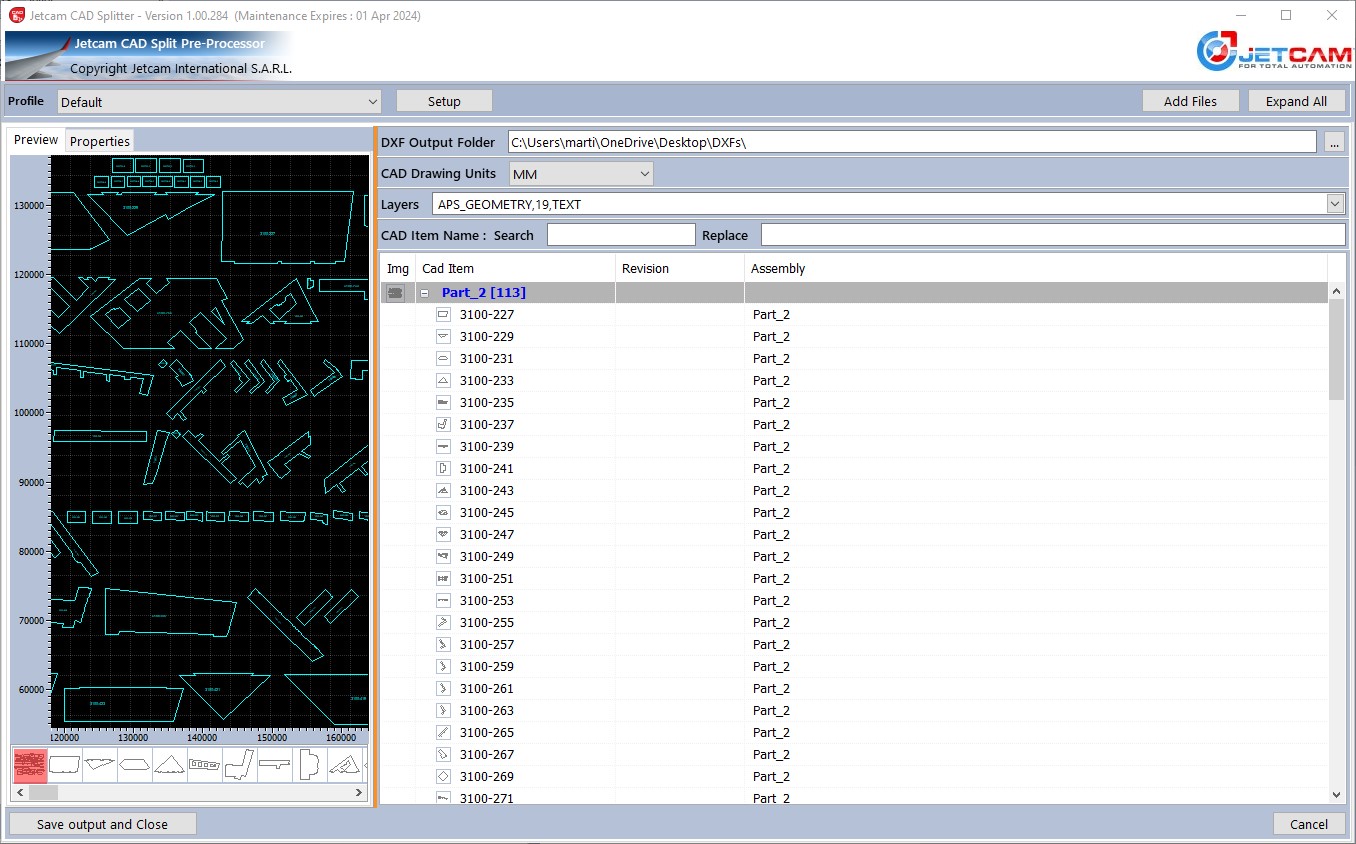Image resolution: width=1356 pixels, height=844 pixels.
Task: Click the Setup button
Action: (x=444, y=101)
